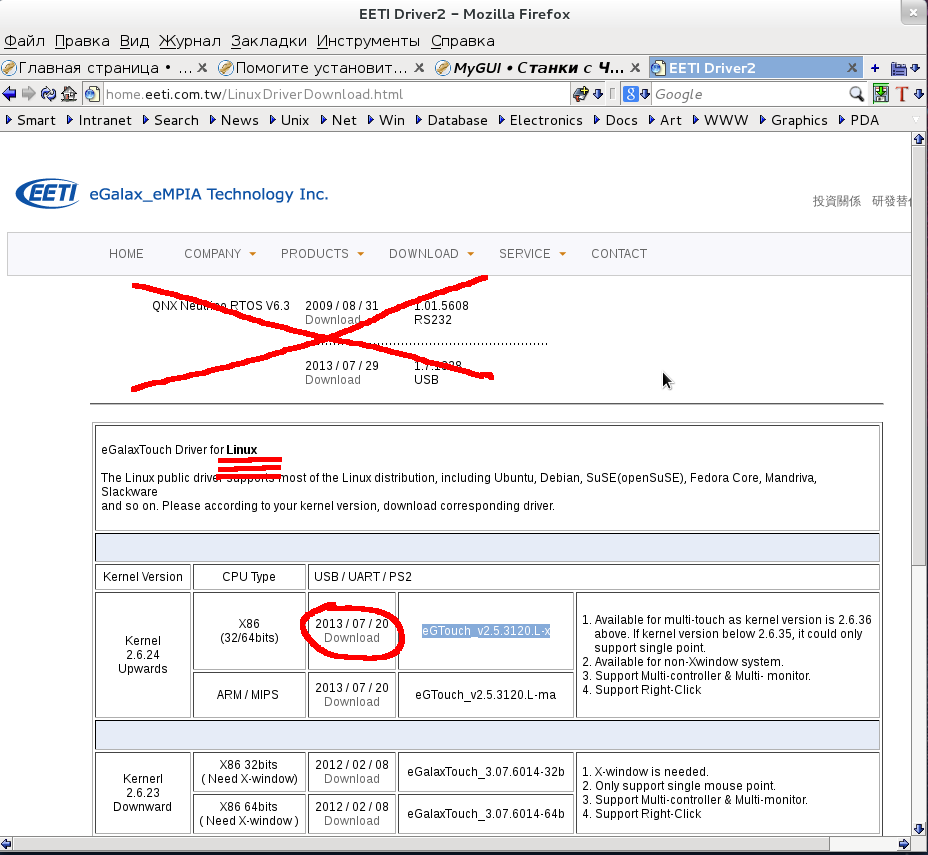Click the red T toolbar icon
928x855 pixels.
pyautogui.click(x=901, y=93)
